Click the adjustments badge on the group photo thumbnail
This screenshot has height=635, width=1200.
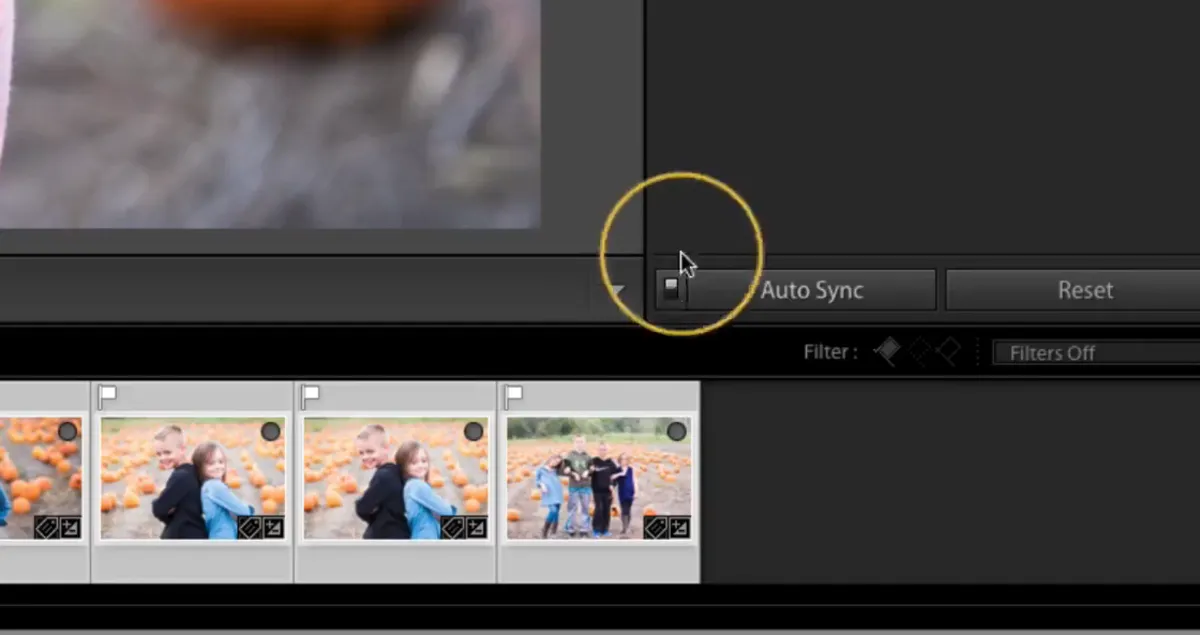tap(680, 527)
